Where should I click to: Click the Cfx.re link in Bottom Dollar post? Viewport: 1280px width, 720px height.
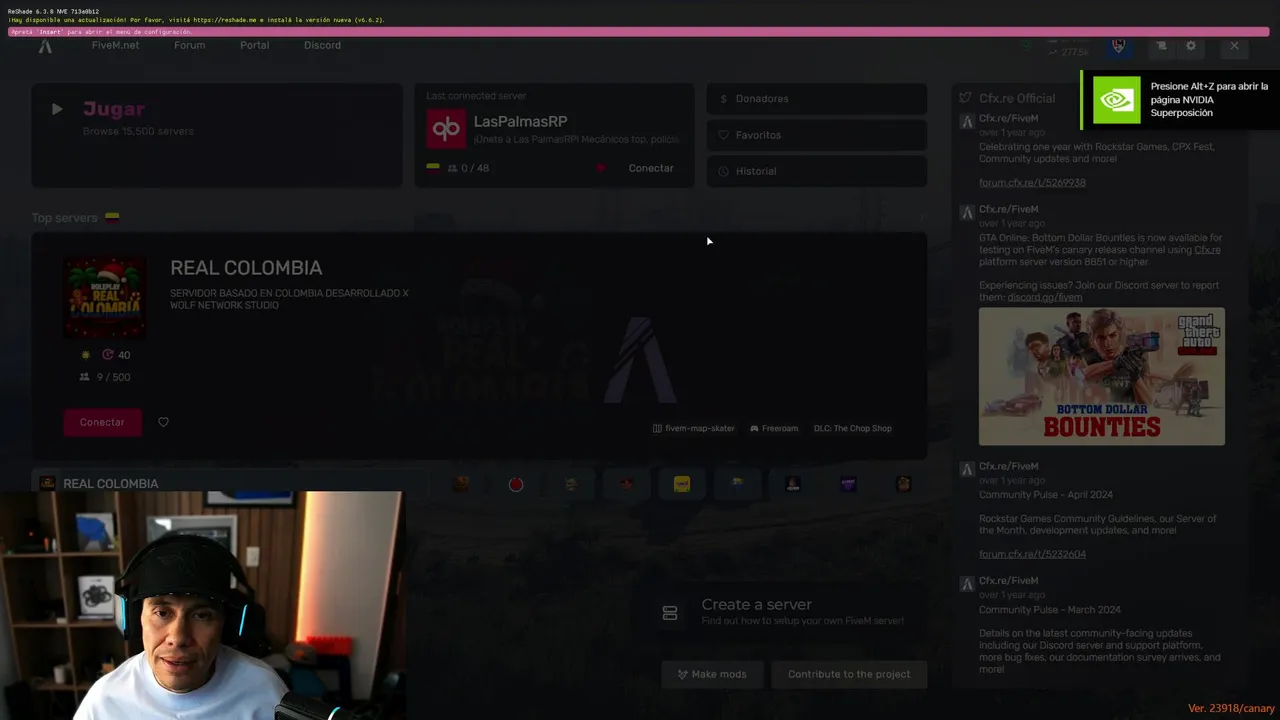coord(1207,250)
